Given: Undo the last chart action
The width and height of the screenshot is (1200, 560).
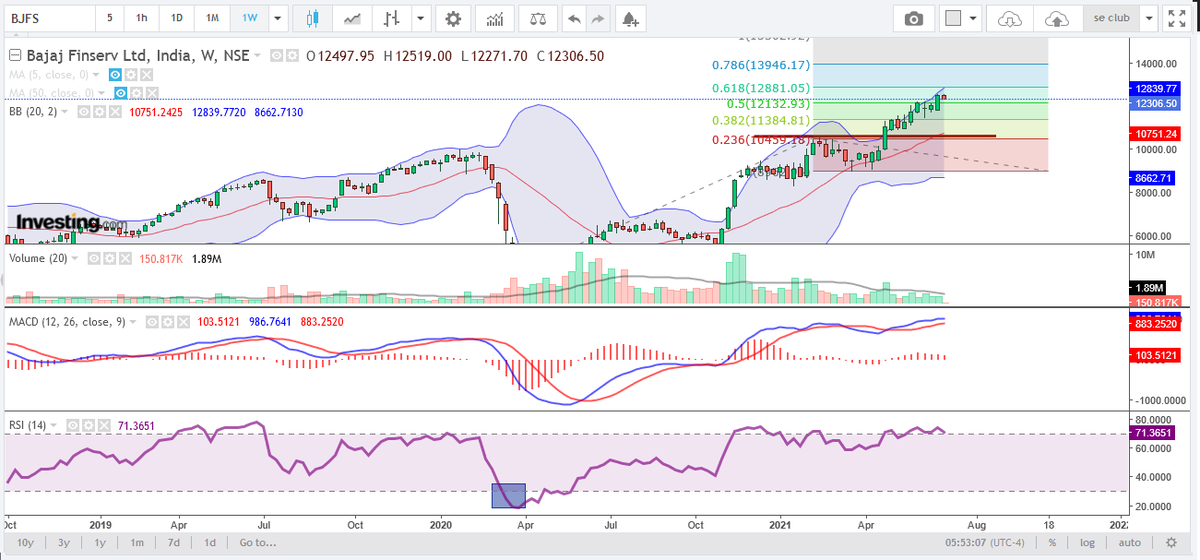Looking at the screenshot, I should 574,18.
